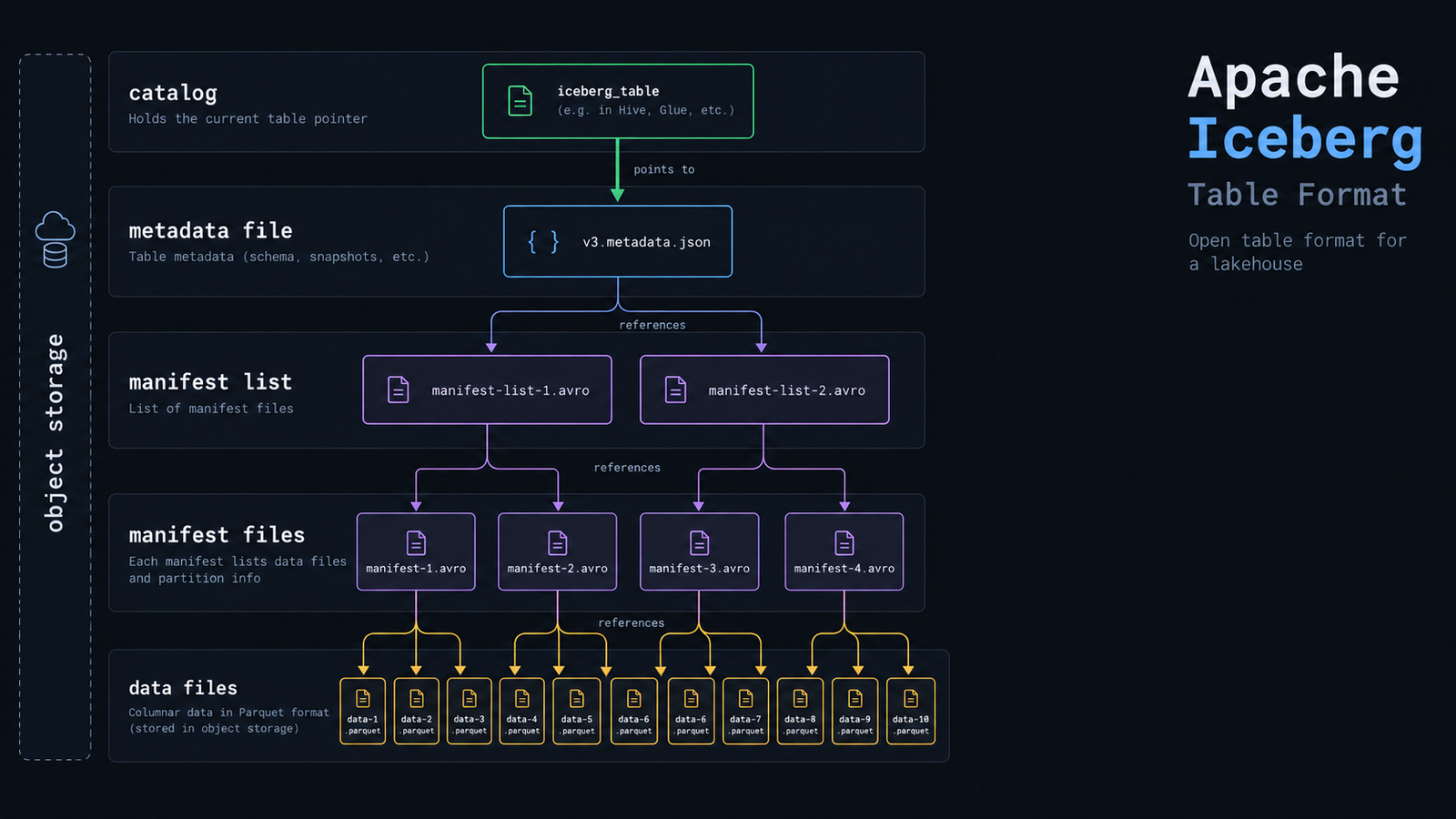Select the document icon above manifest-1.avro

(416, 543)
